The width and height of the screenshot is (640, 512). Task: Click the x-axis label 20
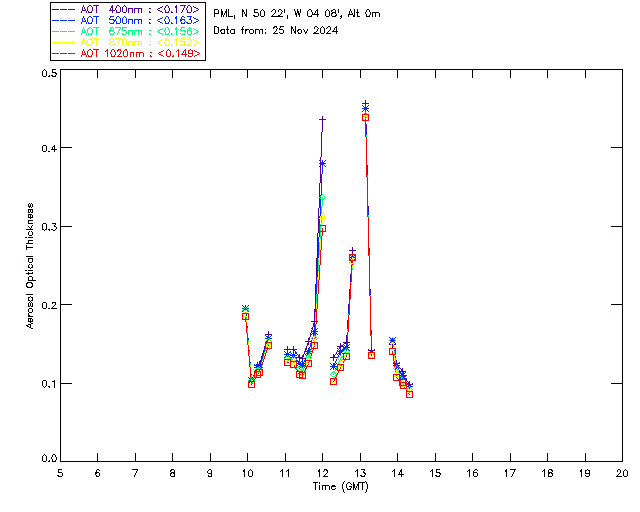[x=622, y=473]
